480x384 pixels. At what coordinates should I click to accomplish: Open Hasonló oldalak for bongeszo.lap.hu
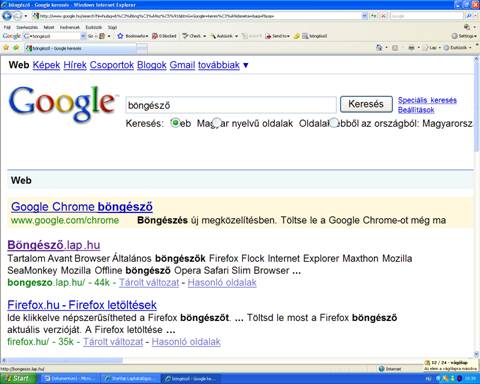[222, 283]
